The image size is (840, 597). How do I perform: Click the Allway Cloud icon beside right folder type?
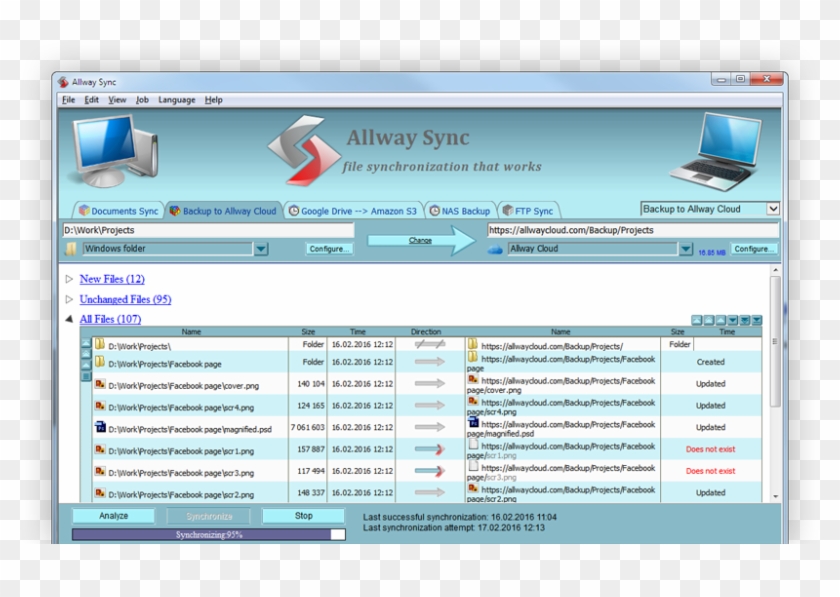(x=494, y=249)
